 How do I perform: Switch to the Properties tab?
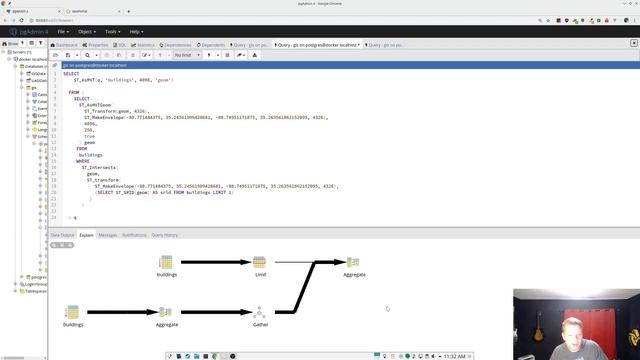(95, 45)
